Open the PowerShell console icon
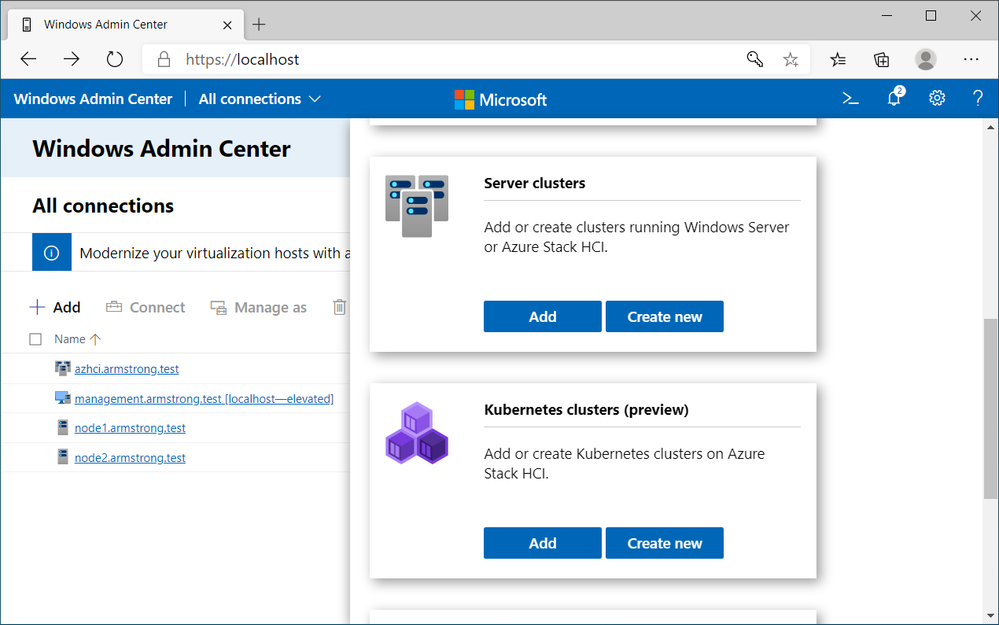Image resolution: width=999 pixels, height=625 pixels. pos(851,99)
